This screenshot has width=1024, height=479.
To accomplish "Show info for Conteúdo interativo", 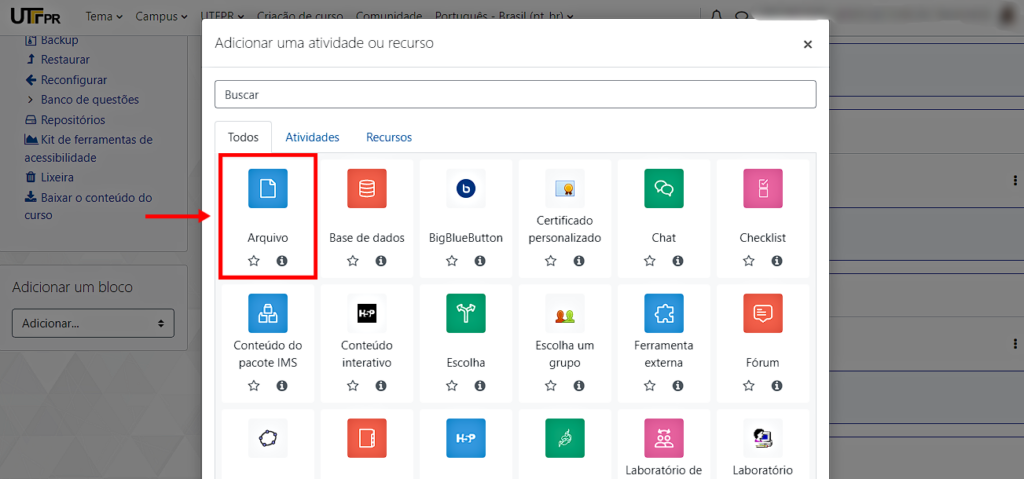I will click(381, 386).
